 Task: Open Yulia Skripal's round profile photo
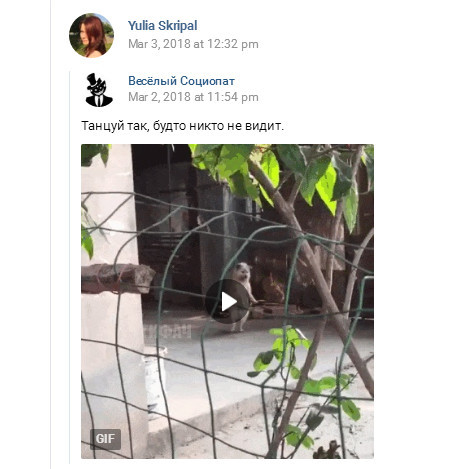[x=91, y=35]
